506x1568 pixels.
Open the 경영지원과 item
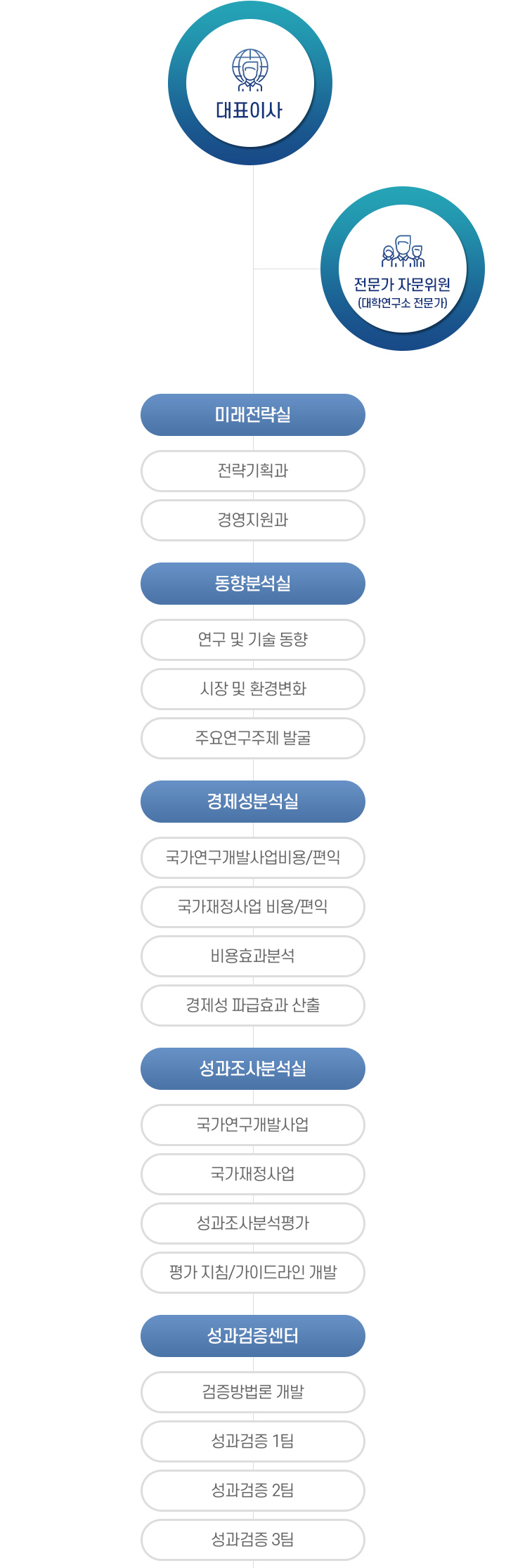253,520
